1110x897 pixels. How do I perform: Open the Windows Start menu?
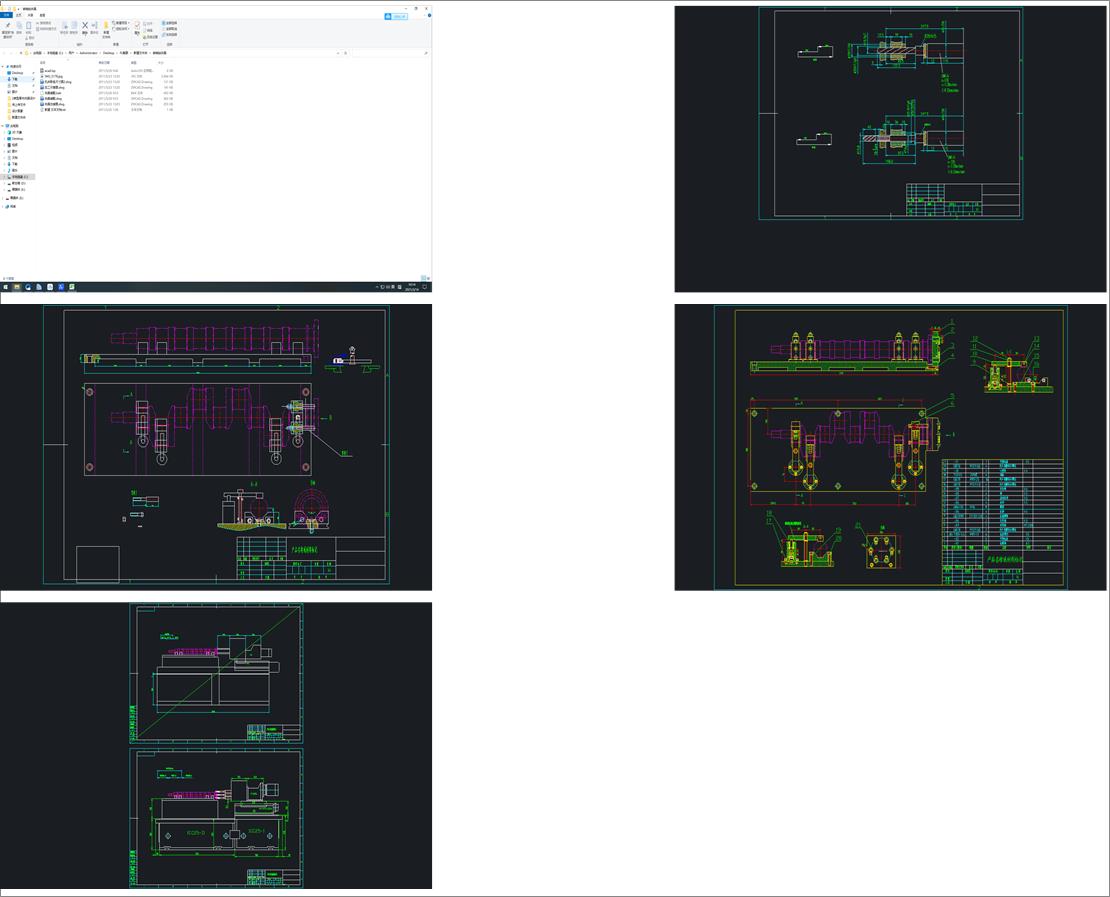tap(6, 287)
